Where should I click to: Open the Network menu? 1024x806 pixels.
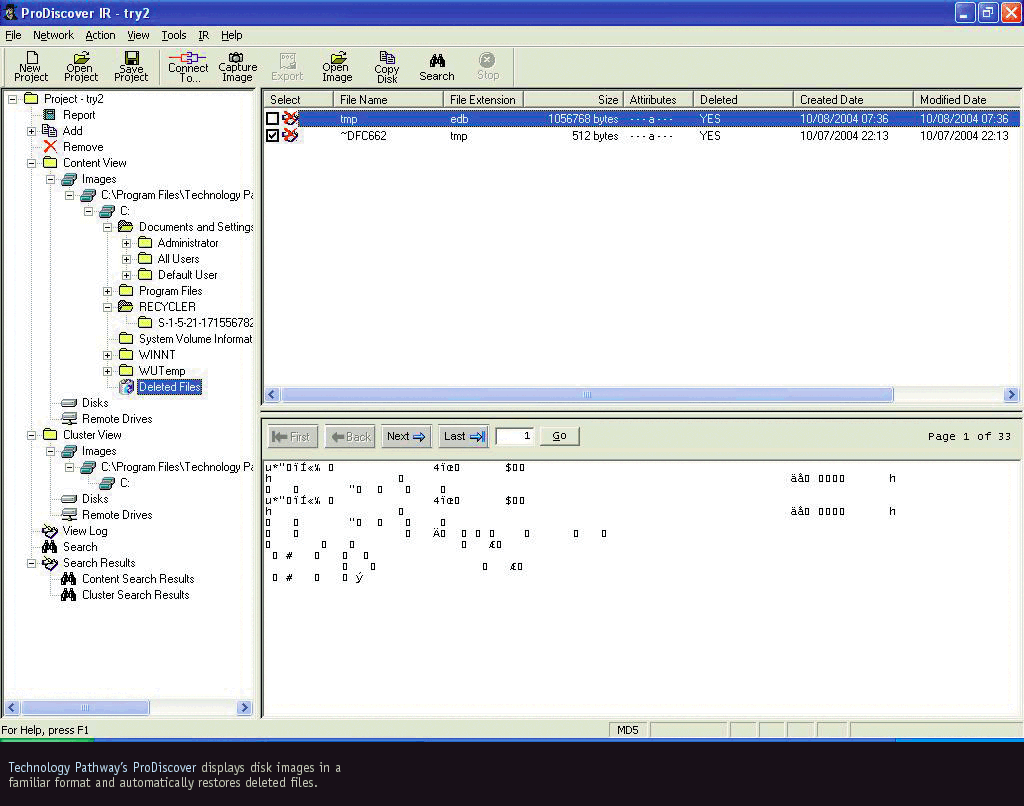click(53, 35)
